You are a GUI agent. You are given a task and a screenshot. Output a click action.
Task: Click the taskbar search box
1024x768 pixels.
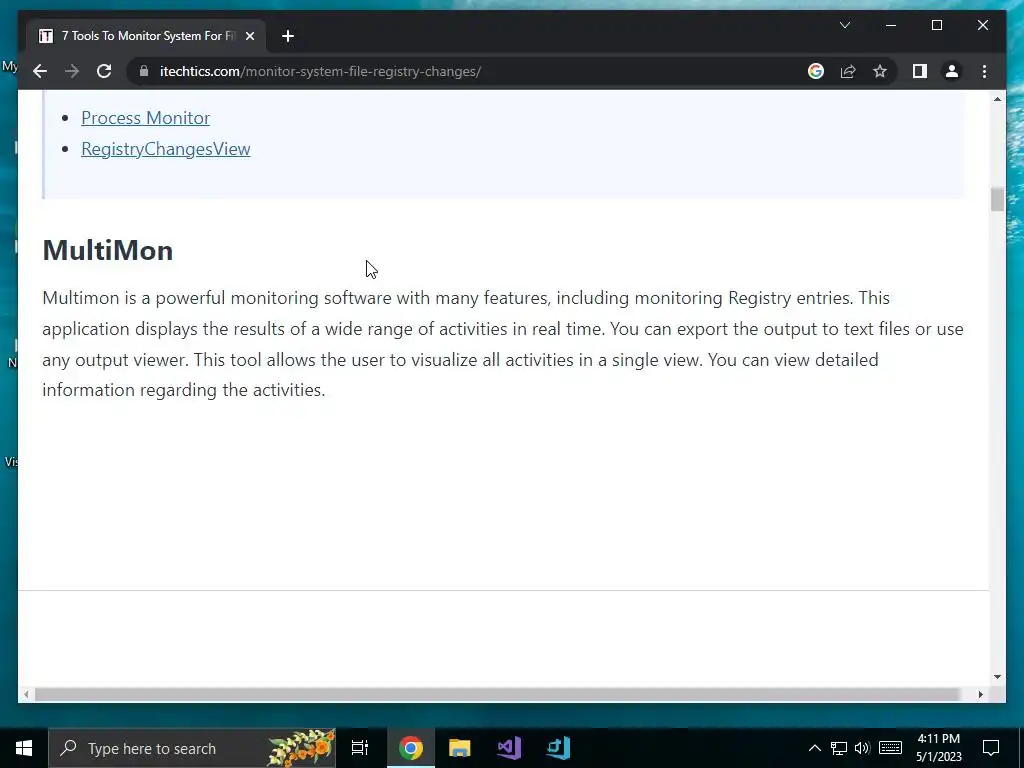point(192,748)
